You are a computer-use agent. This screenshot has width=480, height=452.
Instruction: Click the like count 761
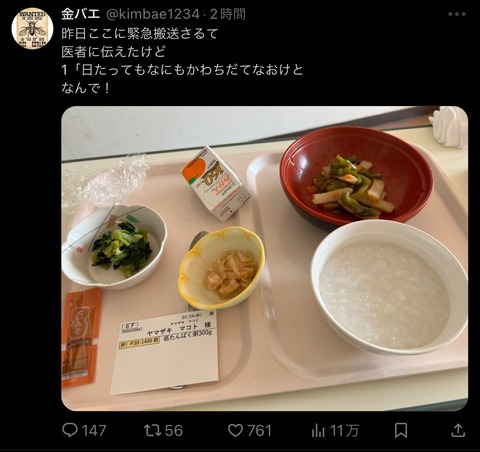coord(259,430)
